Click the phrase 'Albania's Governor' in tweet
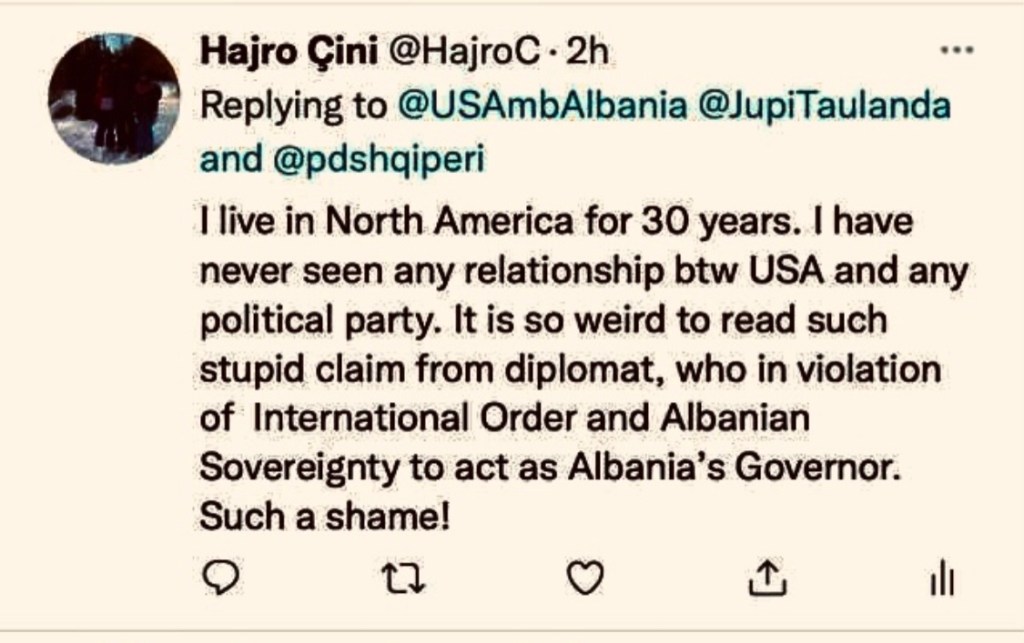This screenshot has height=643, width=1024. coord(734,467)
